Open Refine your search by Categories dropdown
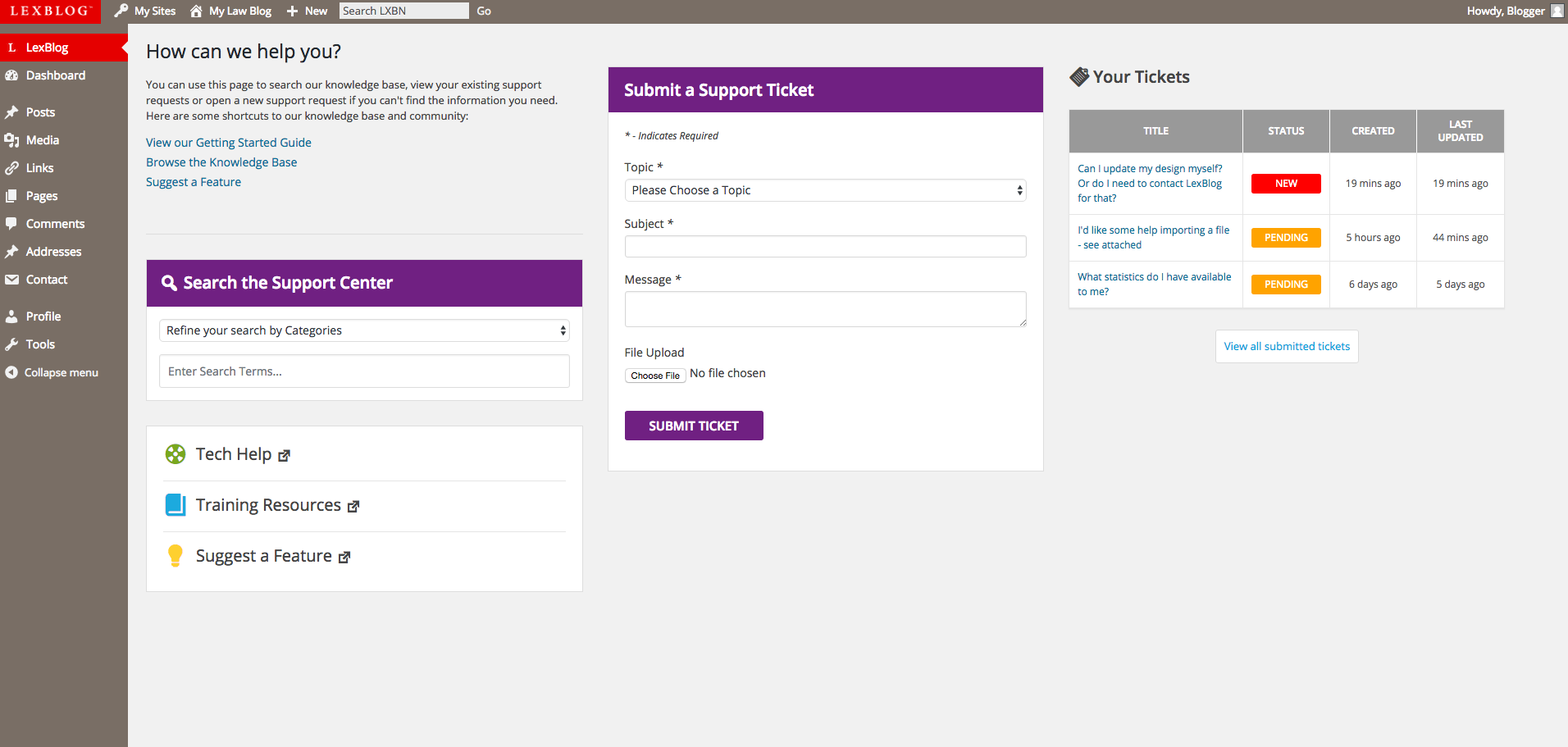The height and width of the screenshot is (747, 1568). tap(364, 330)
